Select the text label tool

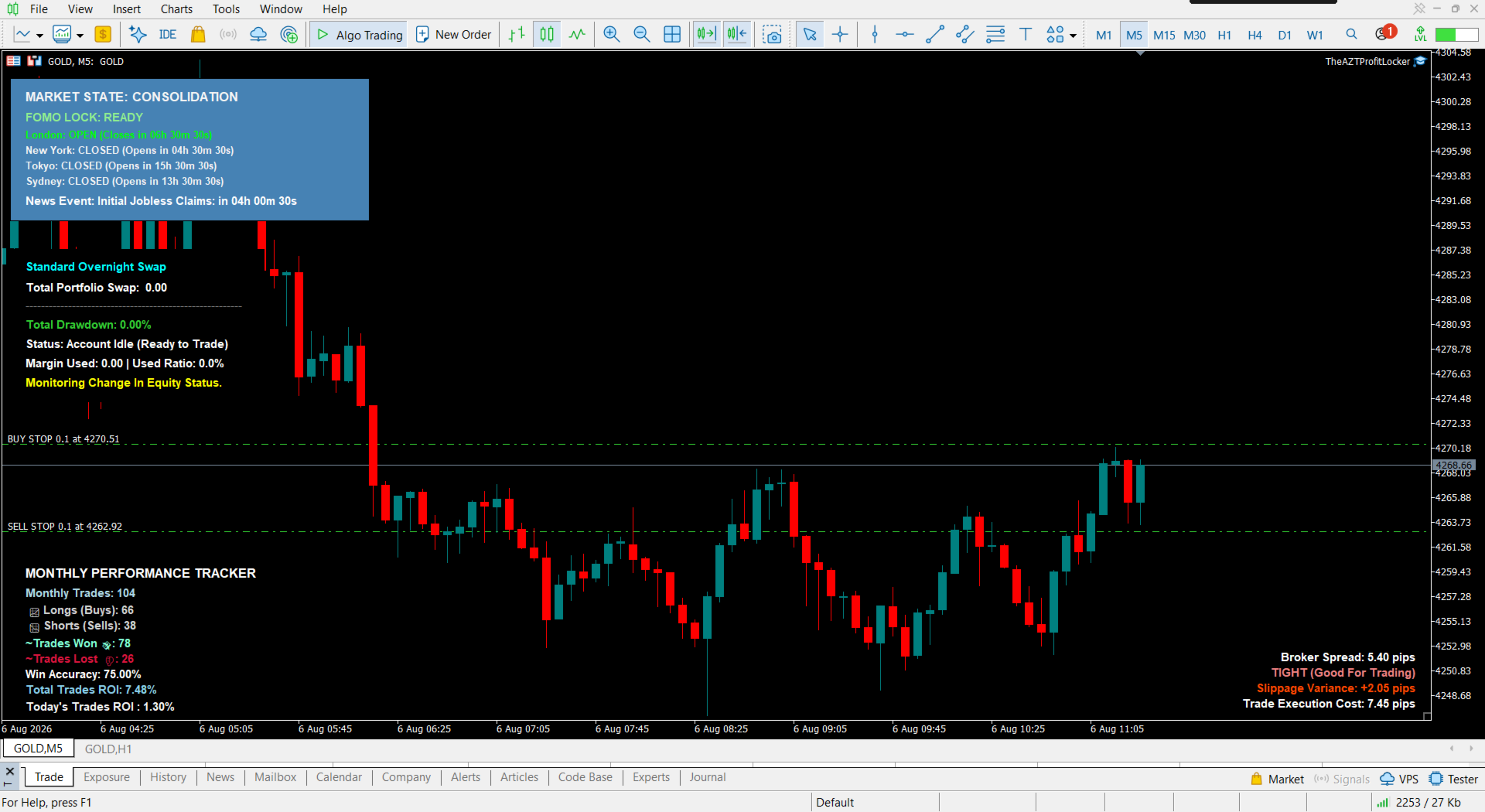tap(1026, 35)
